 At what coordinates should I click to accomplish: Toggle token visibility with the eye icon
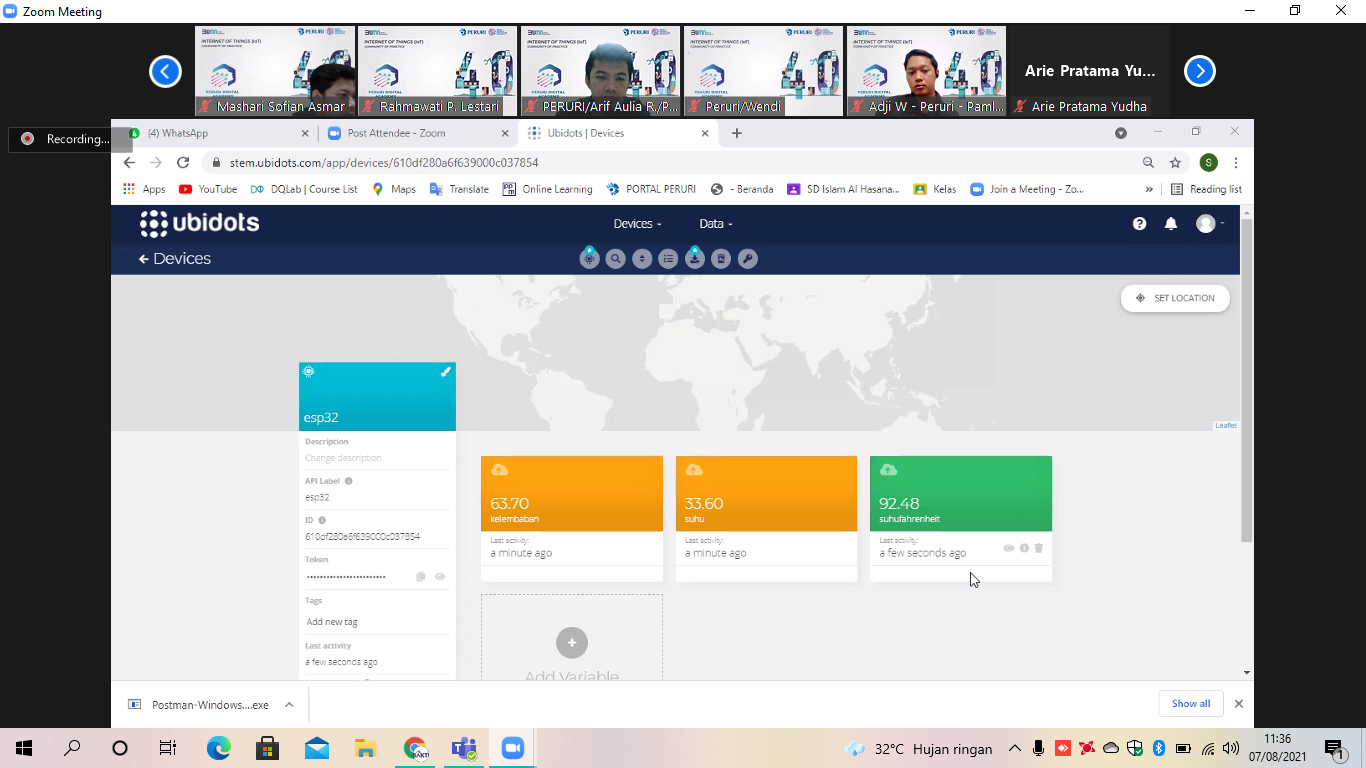coord(440,577)
